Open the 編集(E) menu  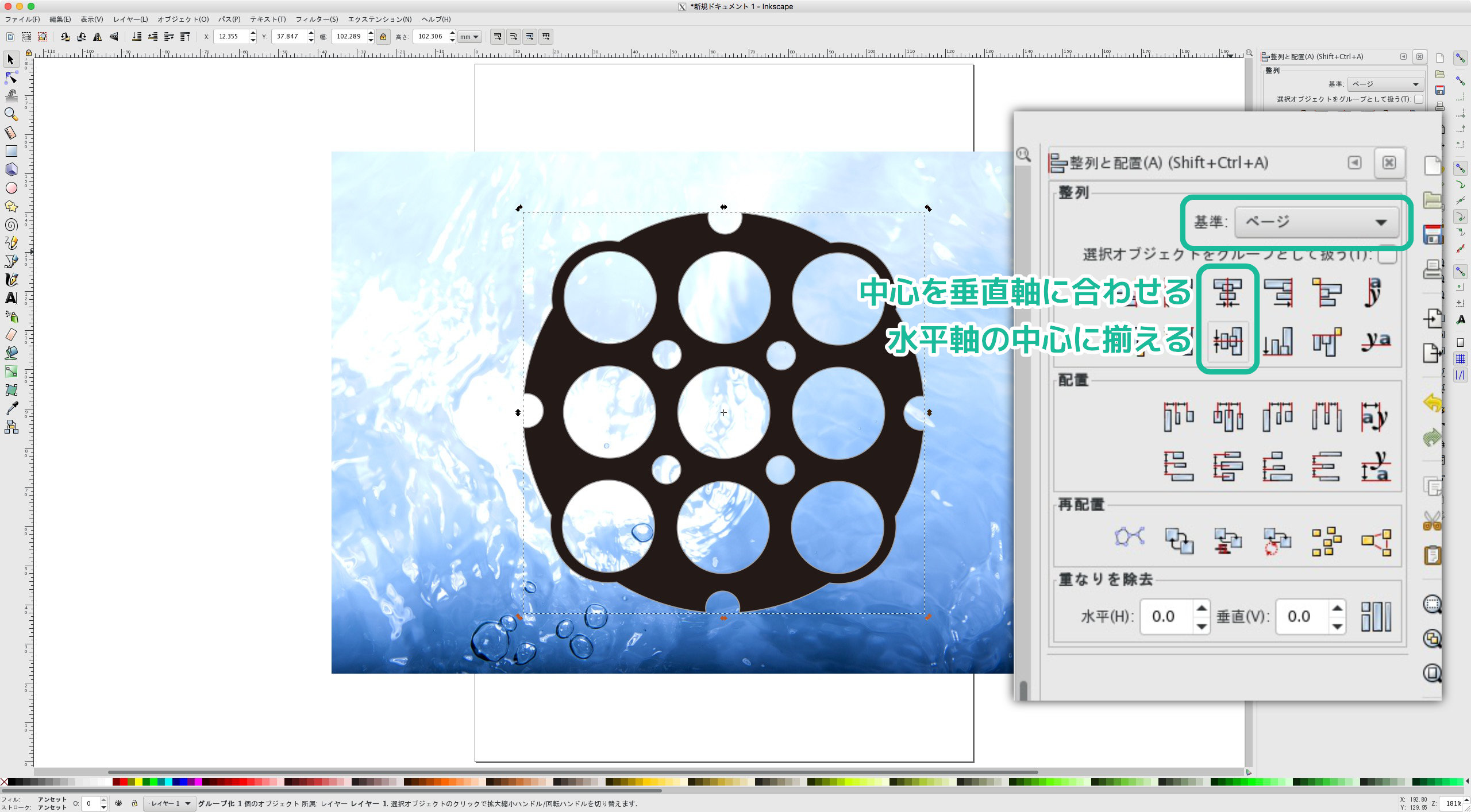[60, 20]
